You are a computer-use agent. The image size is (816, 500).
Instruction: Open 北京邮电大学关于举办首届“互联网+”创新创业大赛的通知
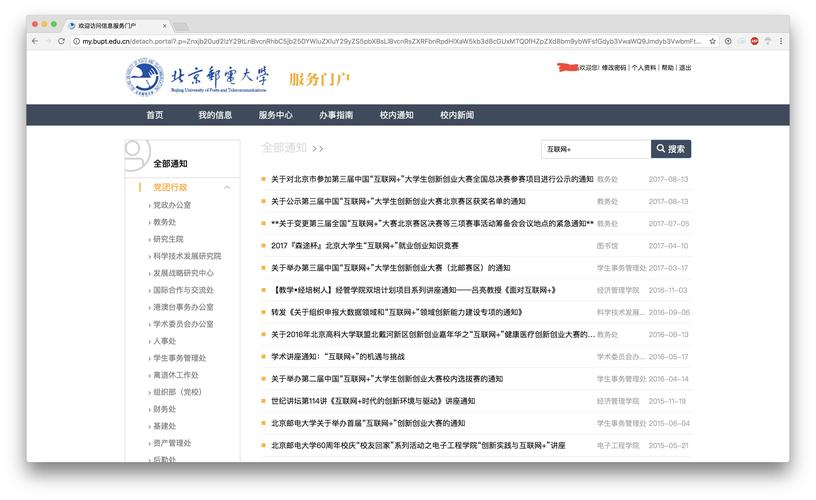click(x=368, y=424)
